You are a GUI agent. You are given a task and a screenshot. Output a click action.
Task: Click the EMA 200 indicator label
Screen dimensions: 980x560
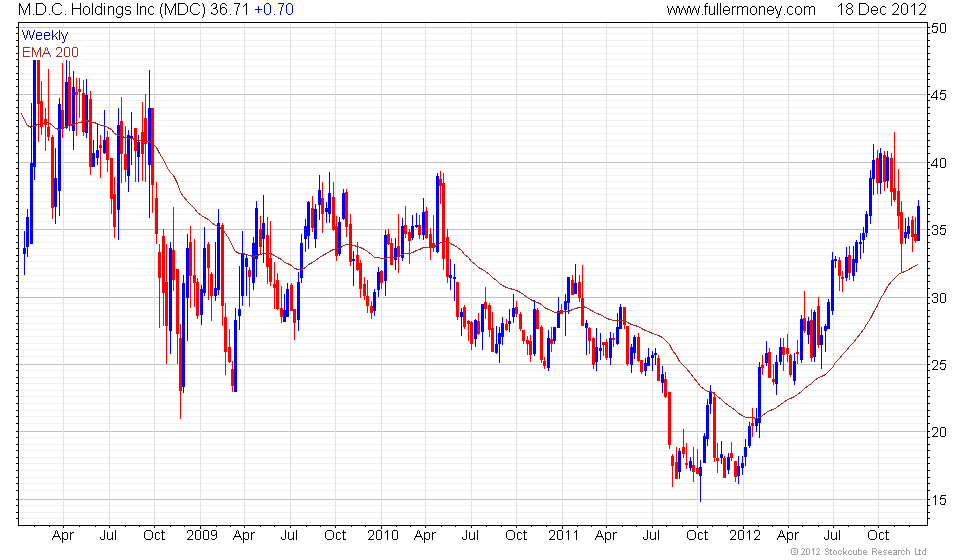coord(50,52)
